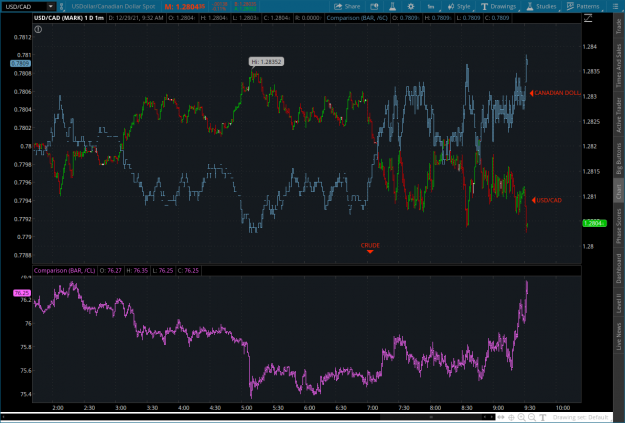Open chart settings gear icon
The width and height of the screenshot is (625, 423).
(411, 6)
